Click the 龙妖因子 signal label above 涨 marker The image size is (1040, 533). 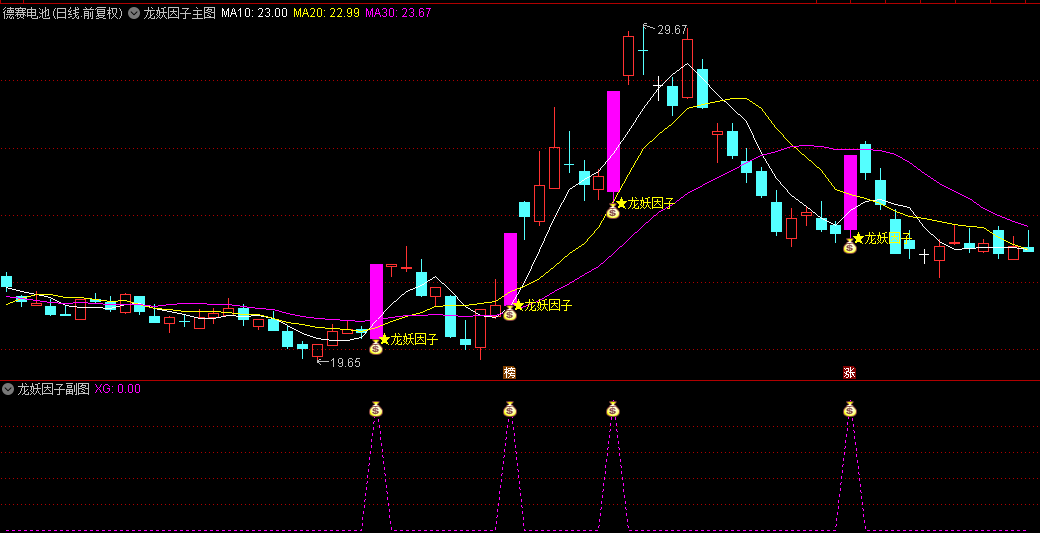[888, 238]
